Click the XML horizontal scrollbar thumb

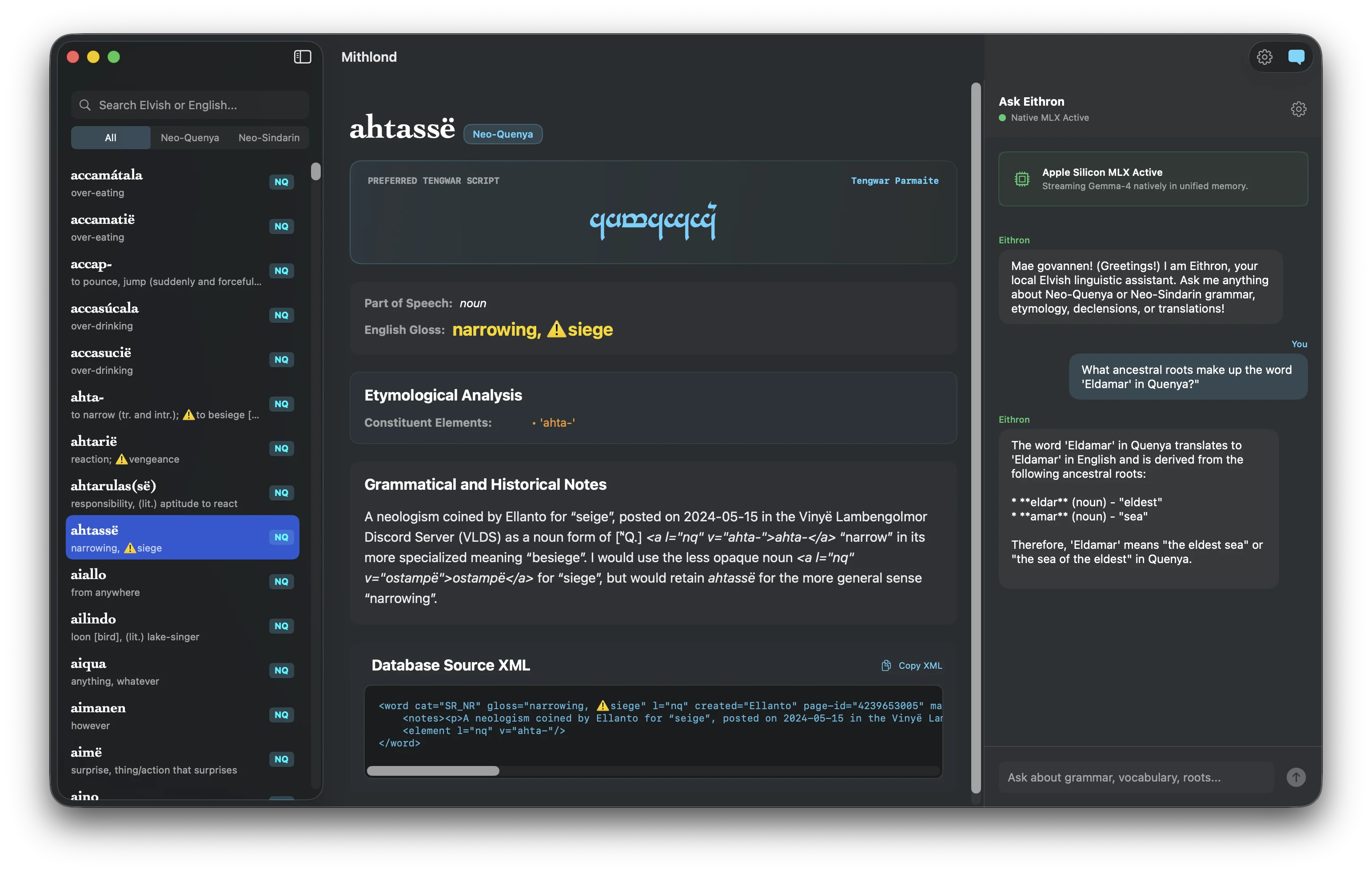433,770
